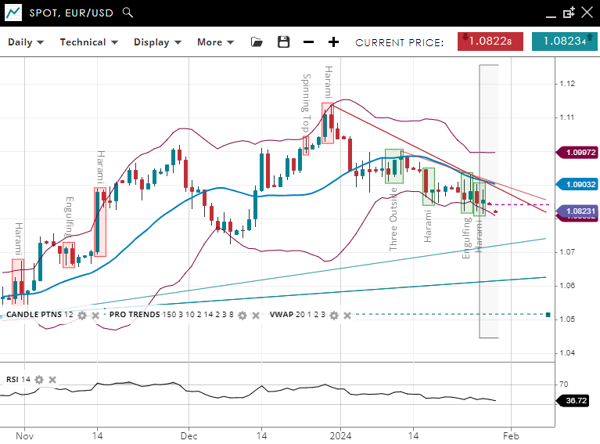Viewport: 600px width, 444px height.
Task: Remove the Candle Ptns indicator
Action: pyautogui.click(x=95, y=315)
